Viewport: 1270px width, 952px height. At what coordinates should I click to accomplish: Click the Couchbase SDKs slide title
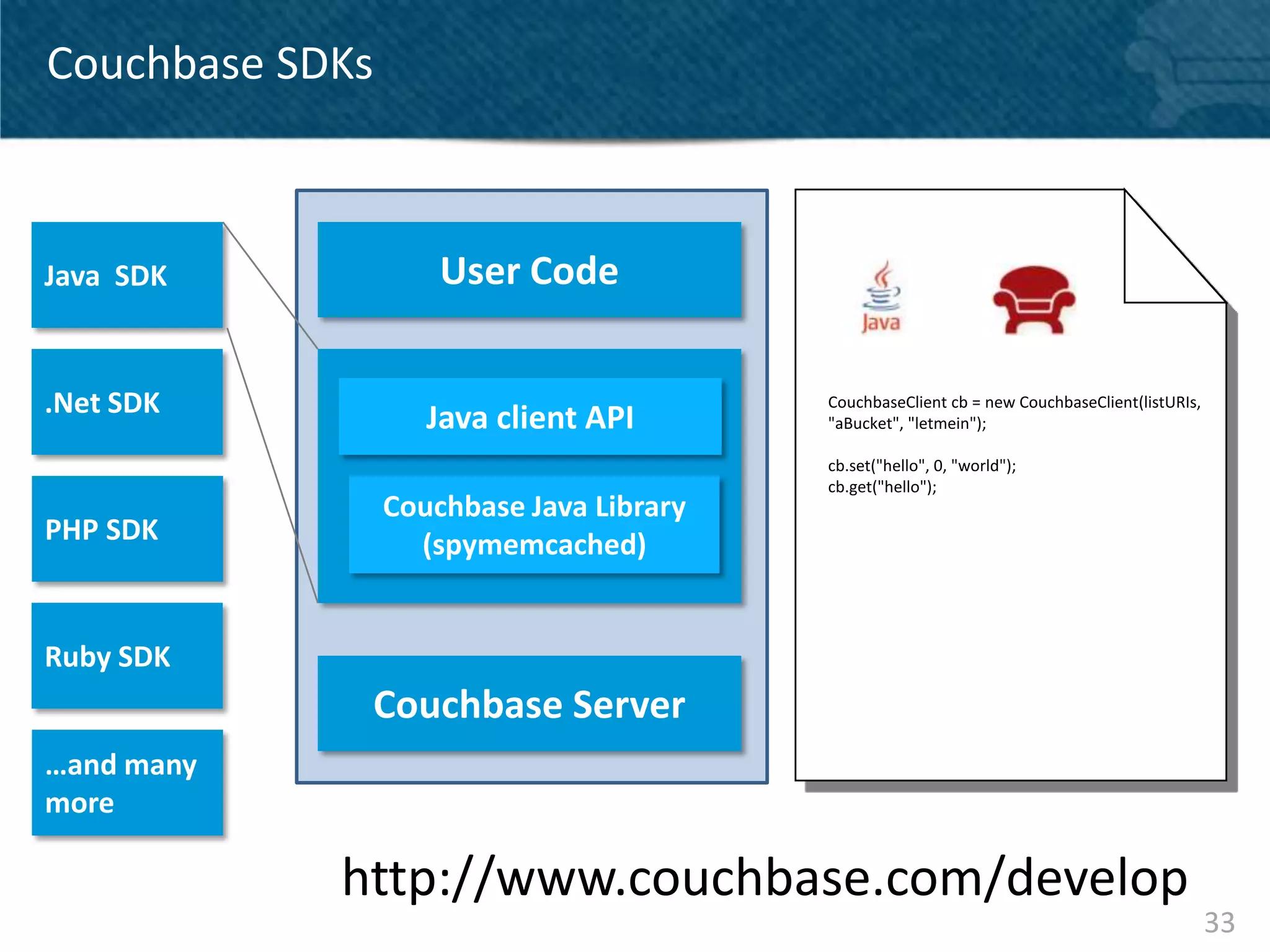tap(210, 63)
